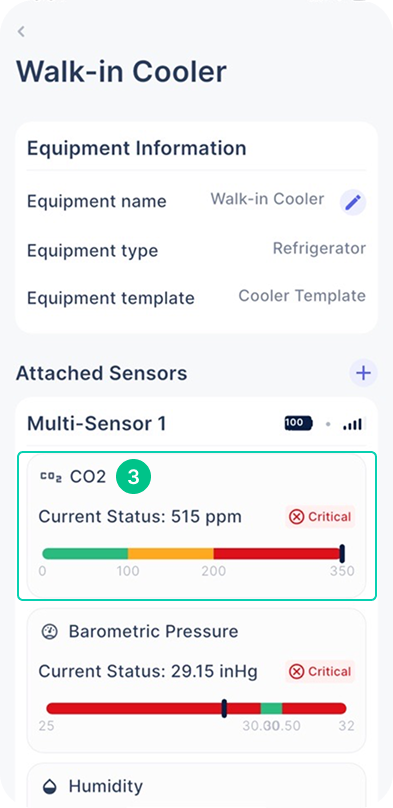Screen dimensions: 393x808
Task: Select the Refrigerator equipment type value
Action: pos(319,248)
